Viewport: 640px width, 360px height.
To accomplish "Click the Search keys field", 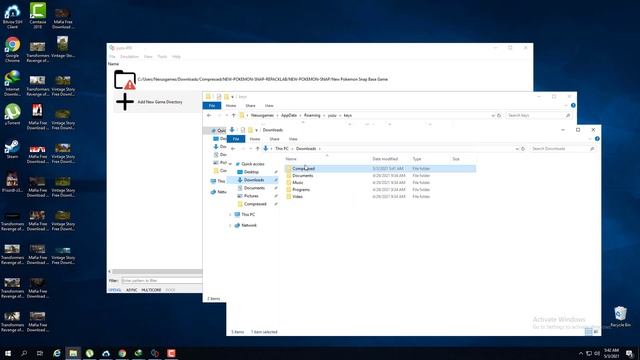I will tap(538, 116).
